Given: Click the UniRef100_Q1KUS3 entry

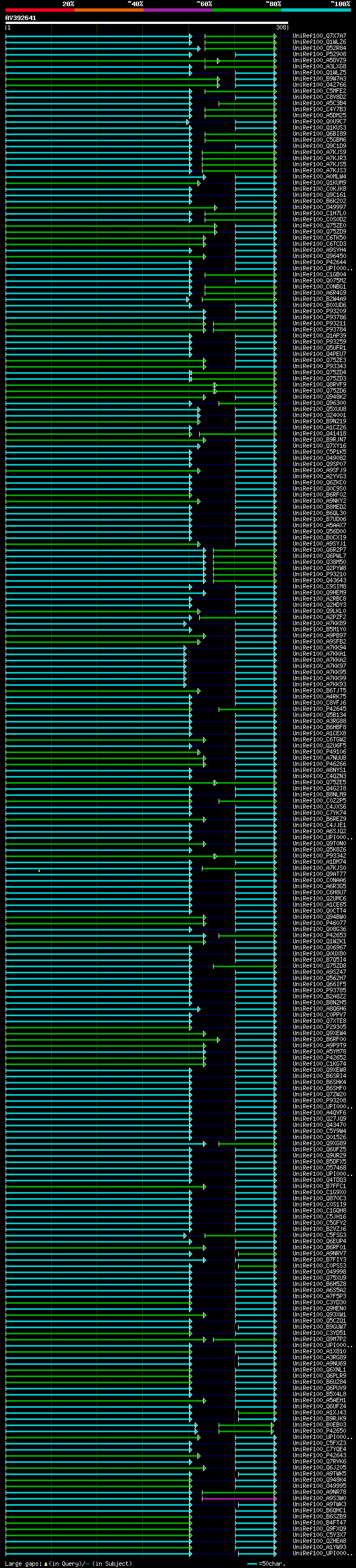Looking at the screenshot, I should pyautogui.click(x=319, y=128).
